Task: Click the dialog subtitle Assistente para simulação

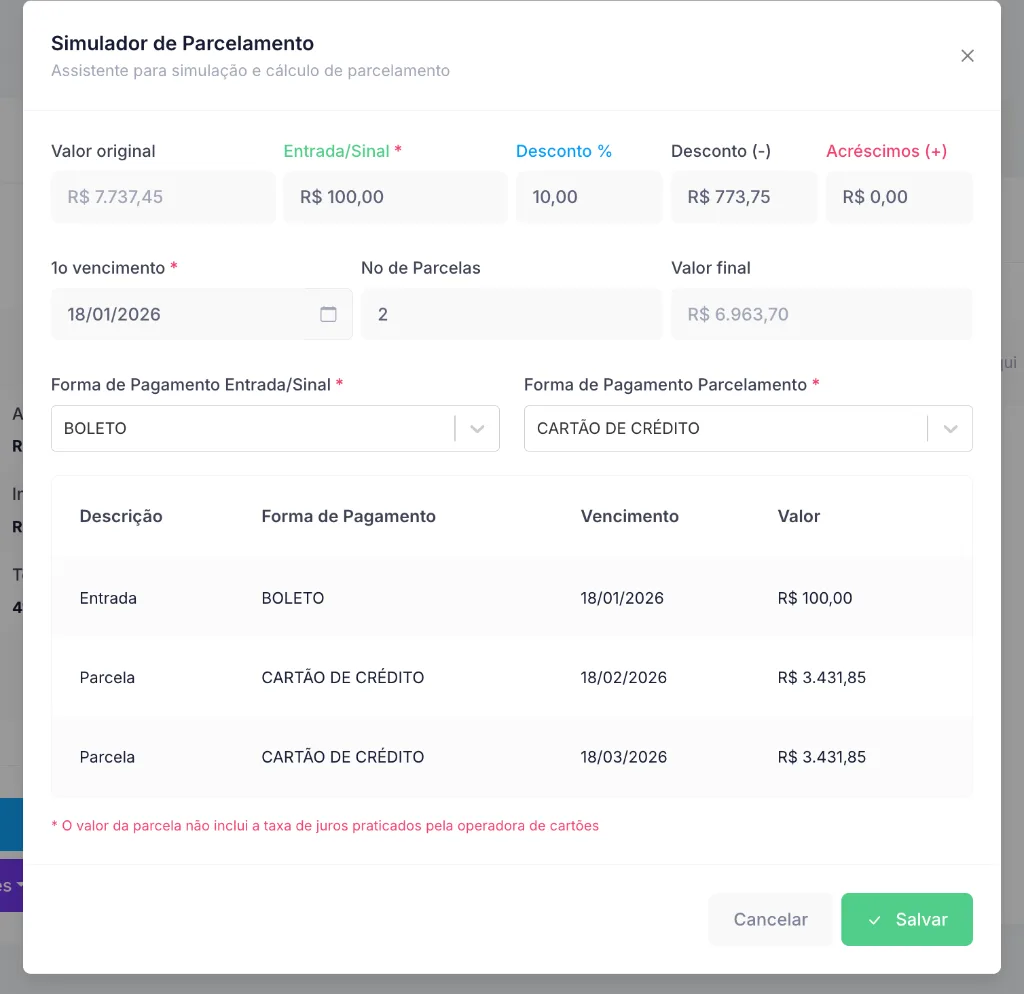Action: tap(250, 71)
